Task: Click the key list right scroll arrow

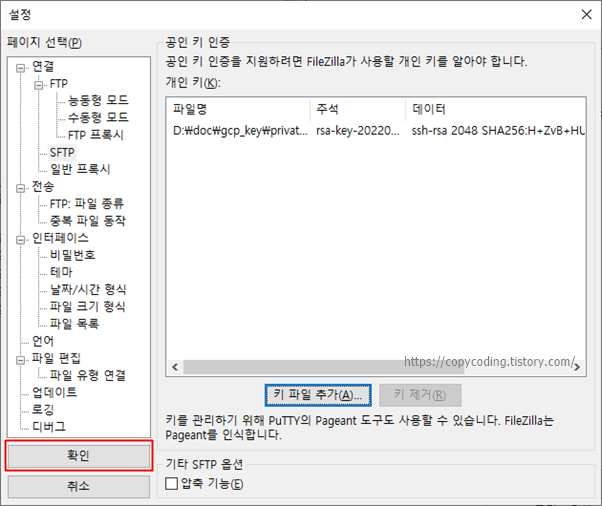Action: point(577,367)
